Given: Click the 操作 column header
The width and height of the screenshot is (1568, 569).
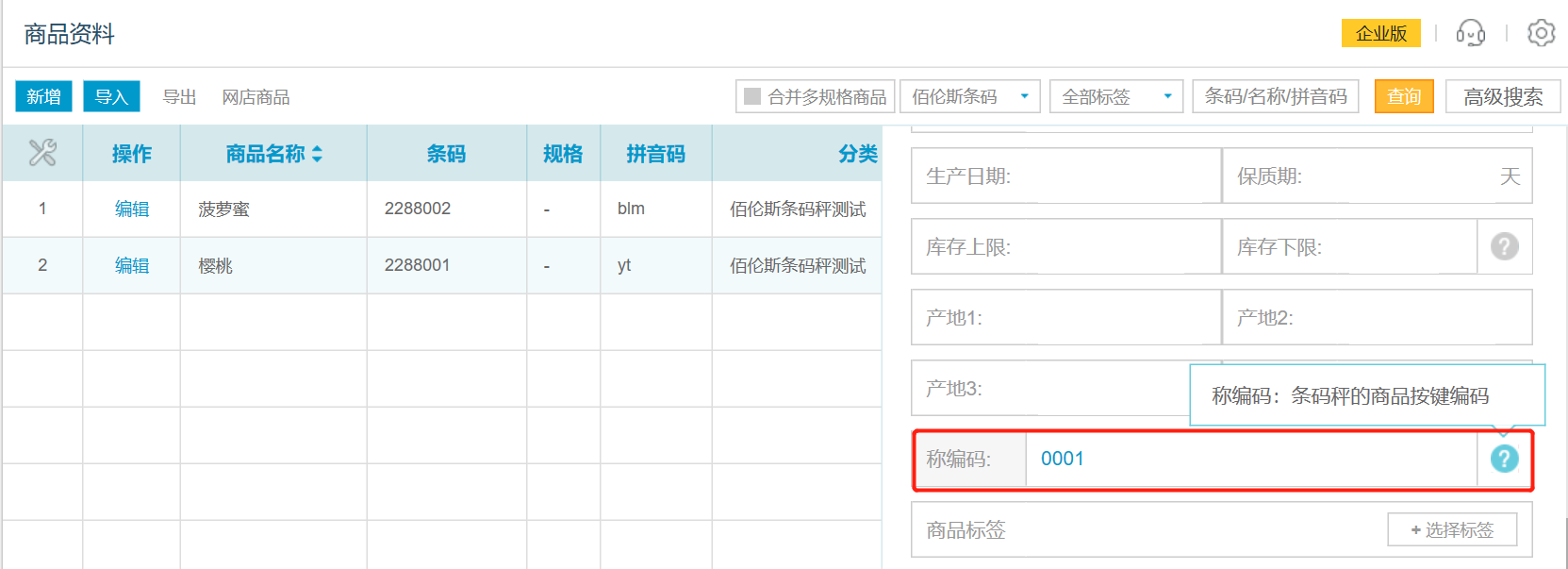Looking at the screenshot, I should tap(131, 154).
